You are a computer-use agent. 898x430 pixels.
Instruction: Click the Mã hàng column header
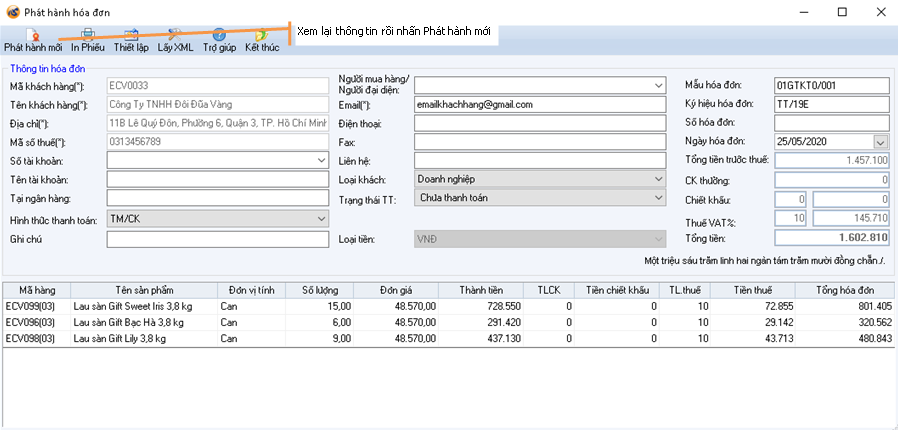(x=37, y=290)
